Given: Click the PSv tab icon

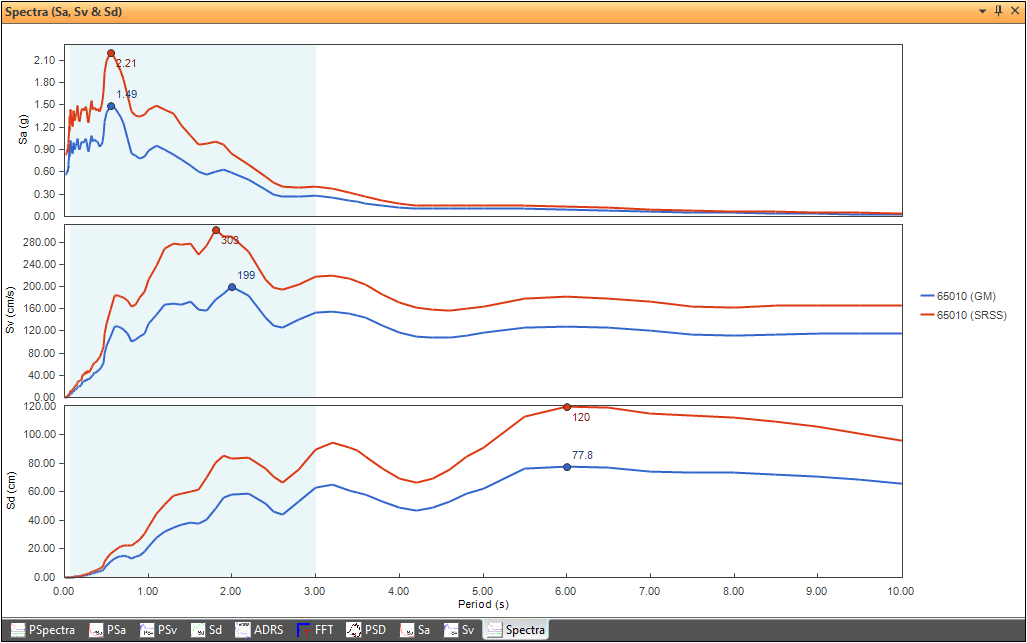Looking at the screenshot, I should click(147, 630).
